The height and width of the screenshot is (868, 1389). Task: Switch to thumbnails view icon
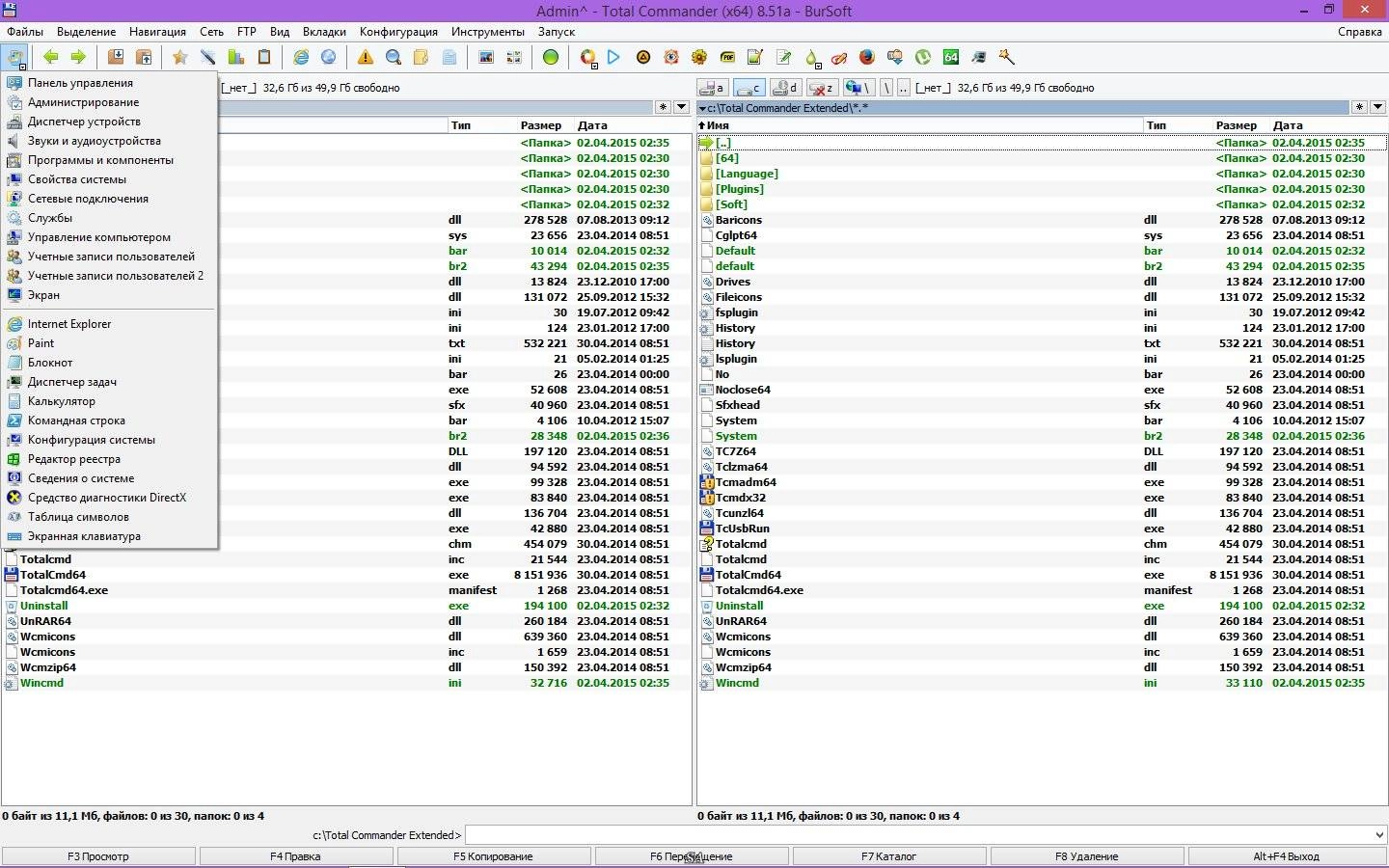[514, 58]
